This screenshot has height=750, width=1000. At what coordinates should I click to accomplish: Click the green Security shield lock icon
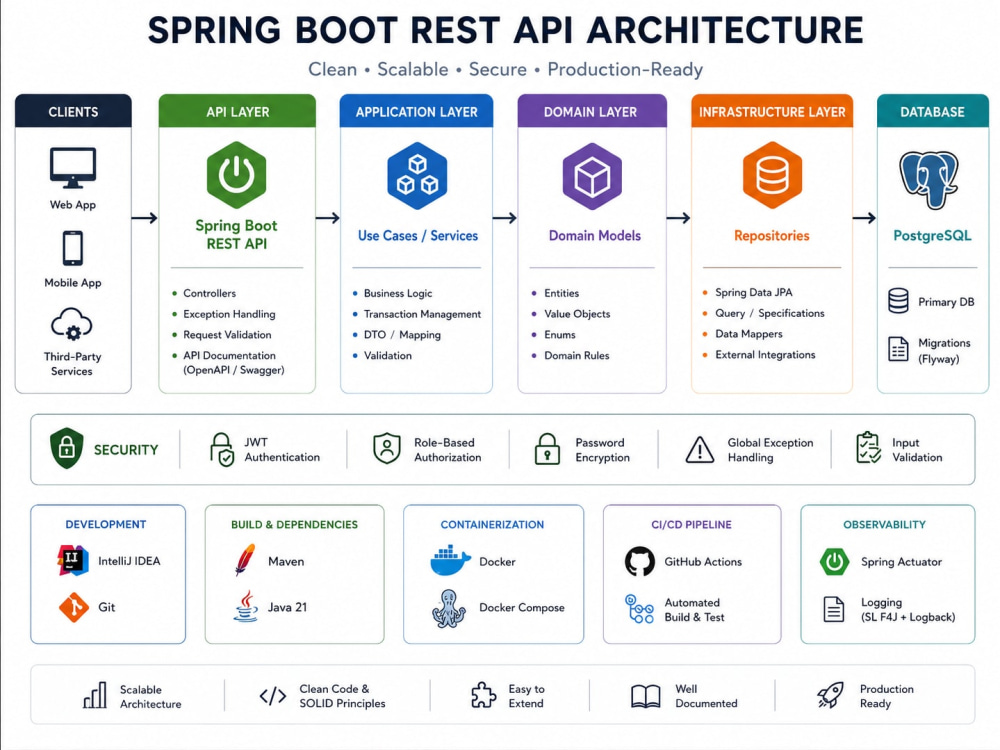click(x=66, y=448)
